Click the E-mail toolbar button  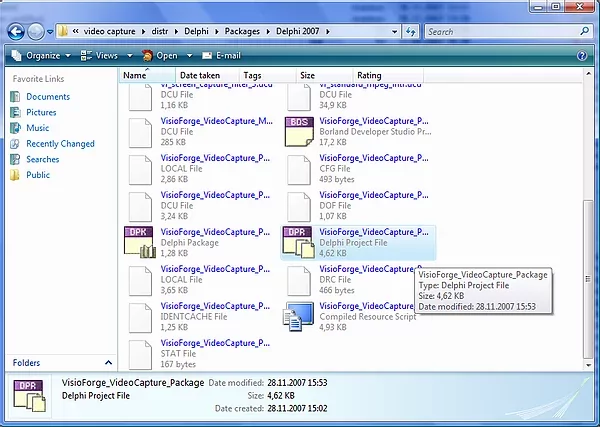(221, 56)
